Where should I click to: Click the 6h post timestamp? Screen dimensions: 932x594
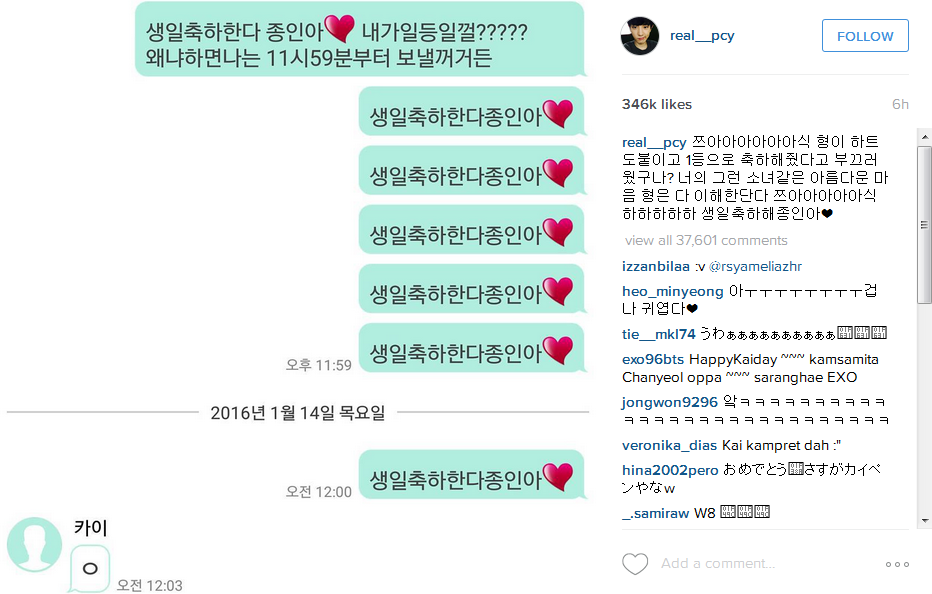point(900,104)
